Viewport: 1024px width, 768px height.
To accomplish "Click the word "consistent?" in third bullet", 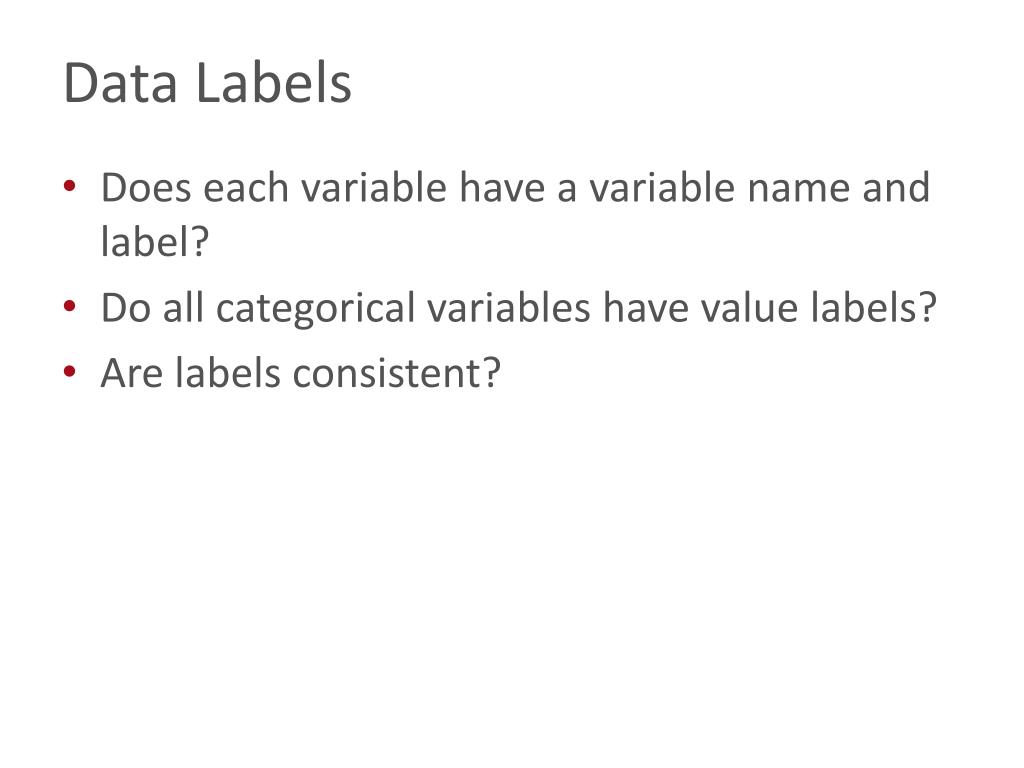I will 396,374.
